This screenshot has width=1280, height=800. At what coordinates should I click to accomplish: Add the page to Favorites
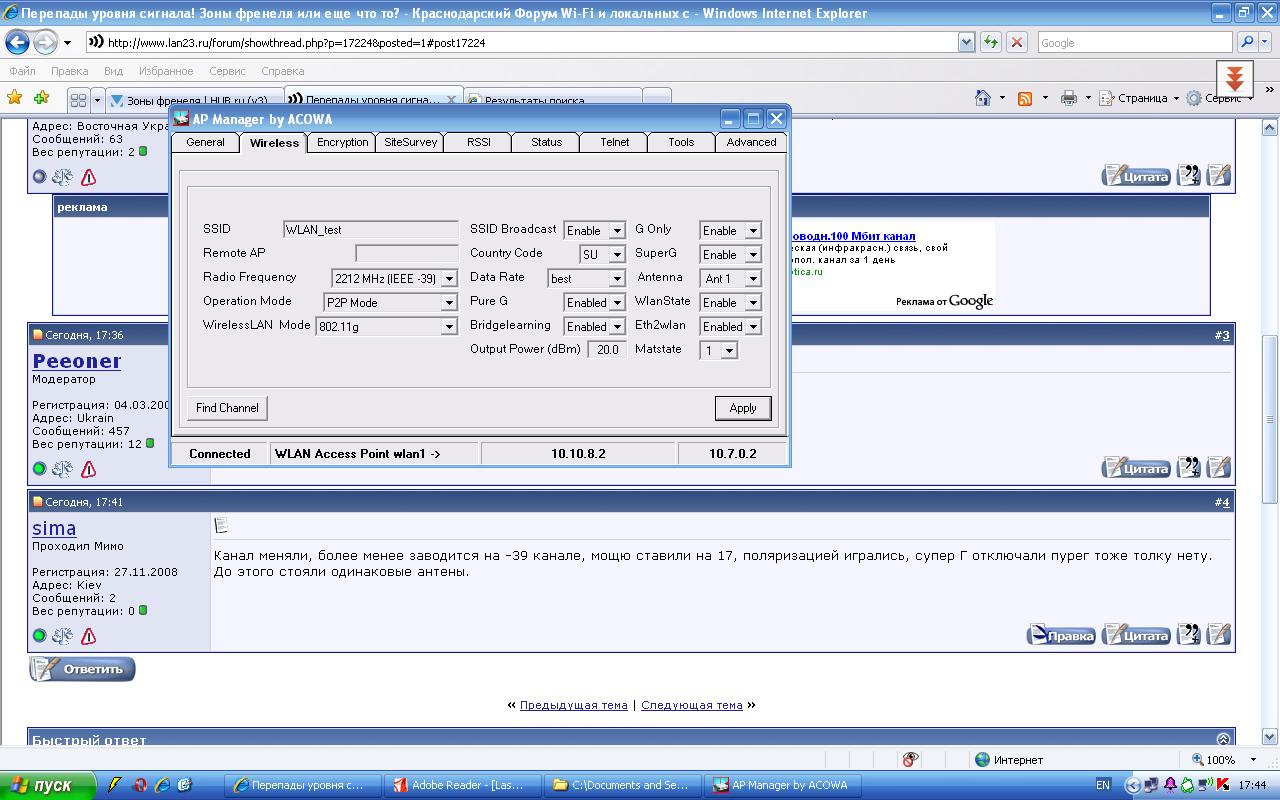click(x=41, y=98)
